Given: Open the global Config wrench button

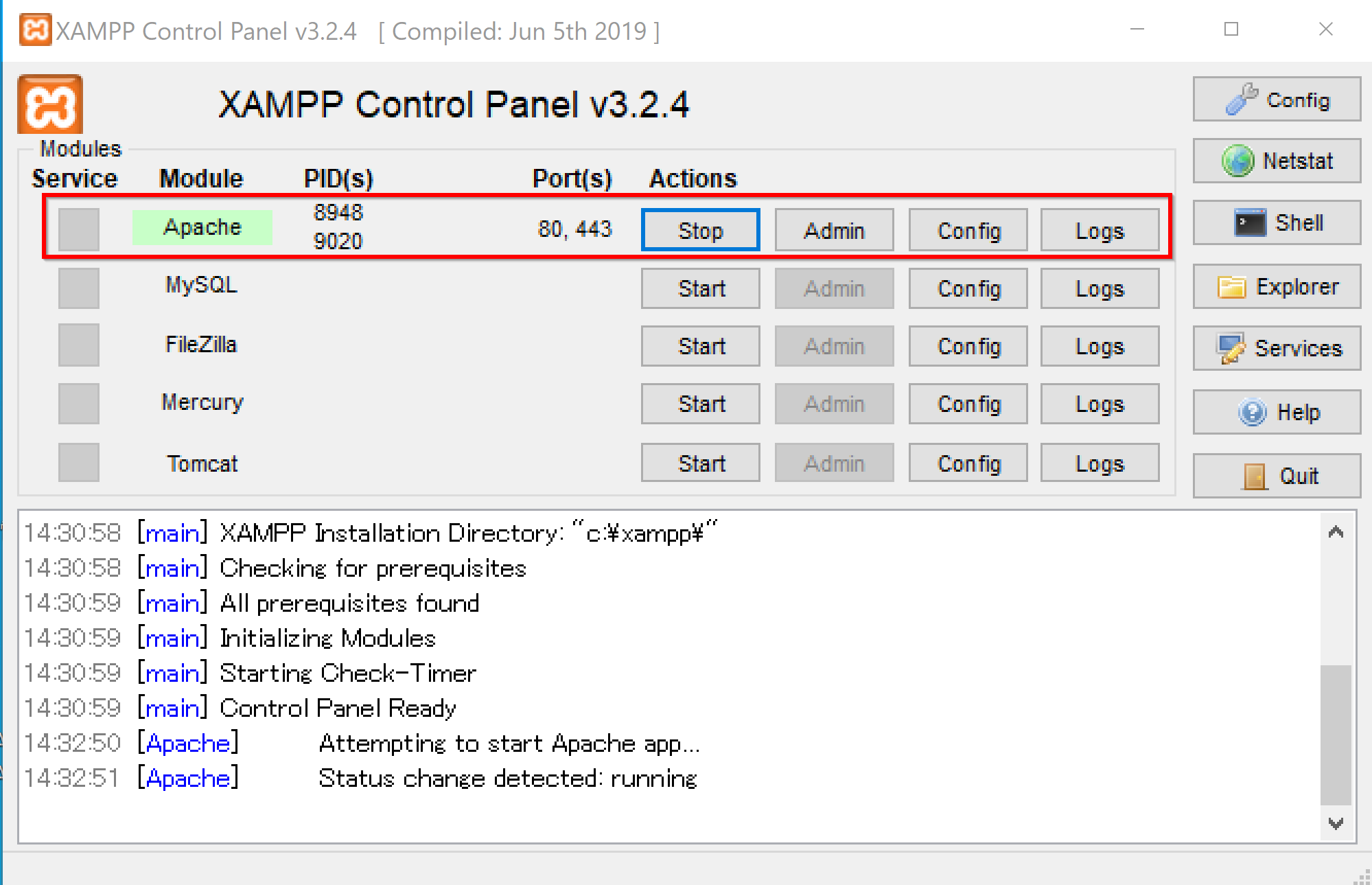Looking at the screenshot, I should click(x=1277, y=100).
